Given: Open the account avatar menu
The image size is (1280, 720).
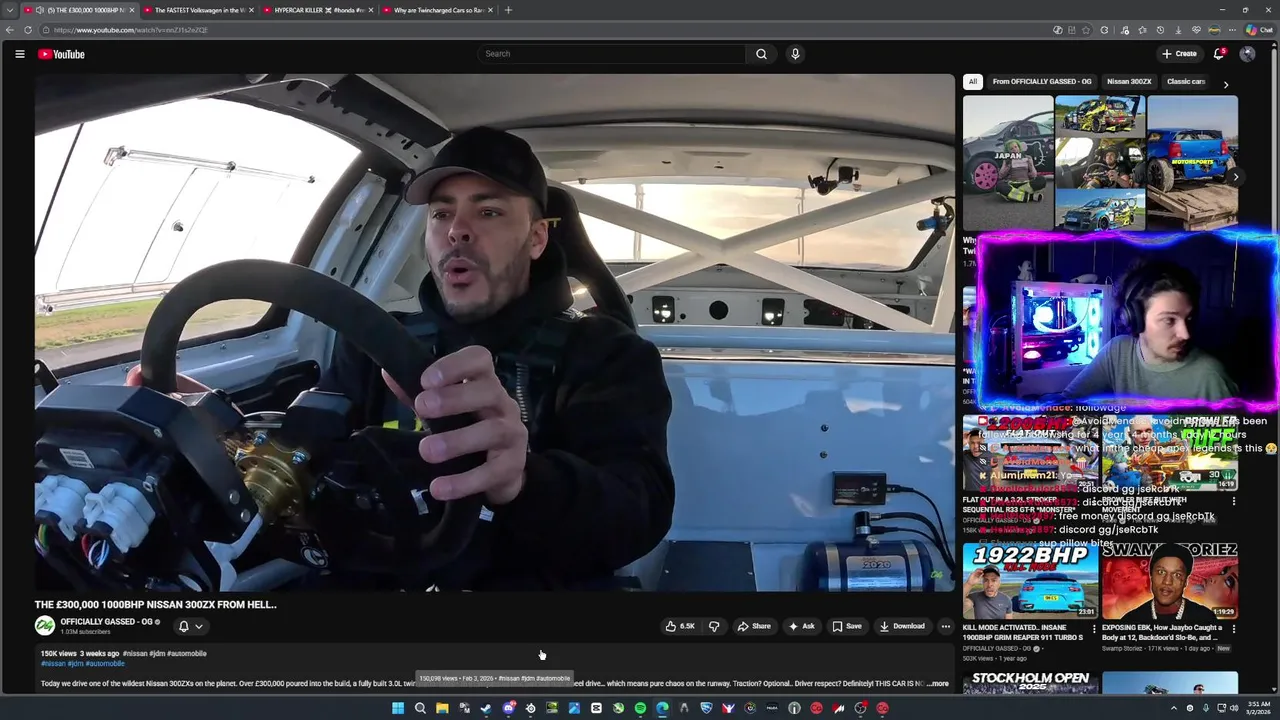Looking at the screenshot, I should [x=1247, y=54].
